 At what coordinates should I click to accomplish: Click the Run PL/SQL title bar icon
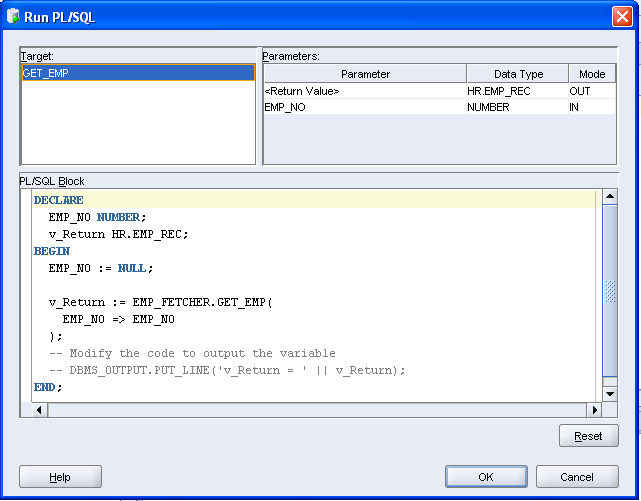(13, 16)
